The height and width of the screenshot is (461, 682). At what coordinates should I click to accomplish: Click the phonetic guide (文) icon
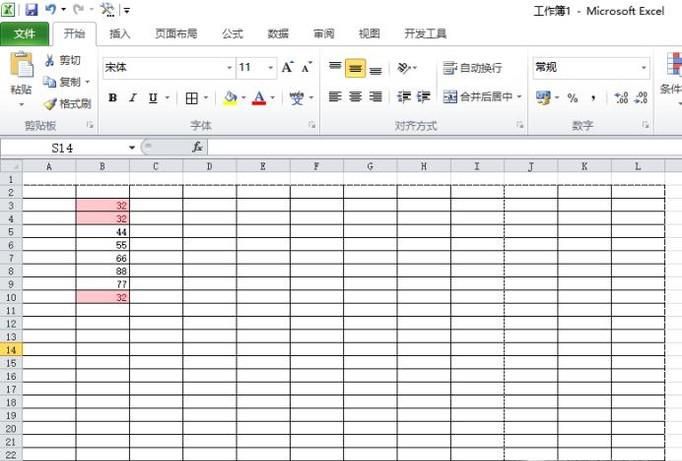pyautogui.click(x=297, y=98)
